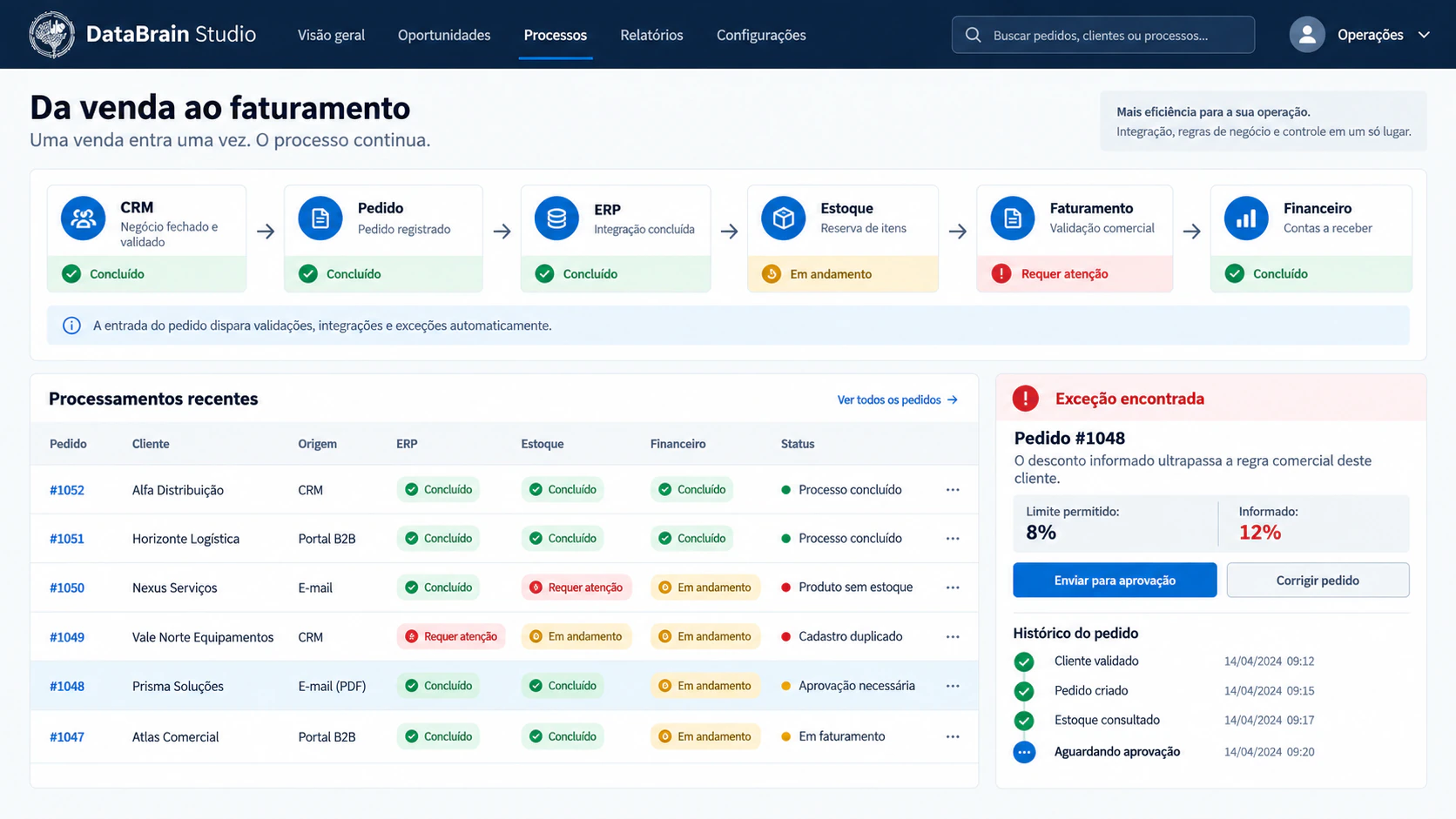Screen dimensions: 1456x819
Task: Click the search magnifier icon
Action: (974, 35)
